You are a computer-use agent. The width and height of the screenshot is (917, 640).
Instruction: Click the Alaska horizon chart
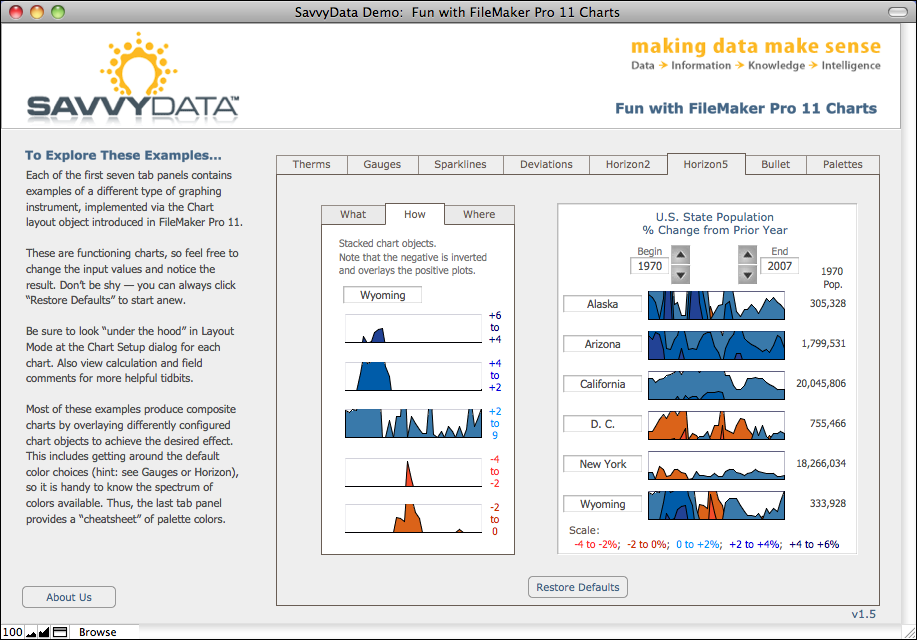[716, 305]
